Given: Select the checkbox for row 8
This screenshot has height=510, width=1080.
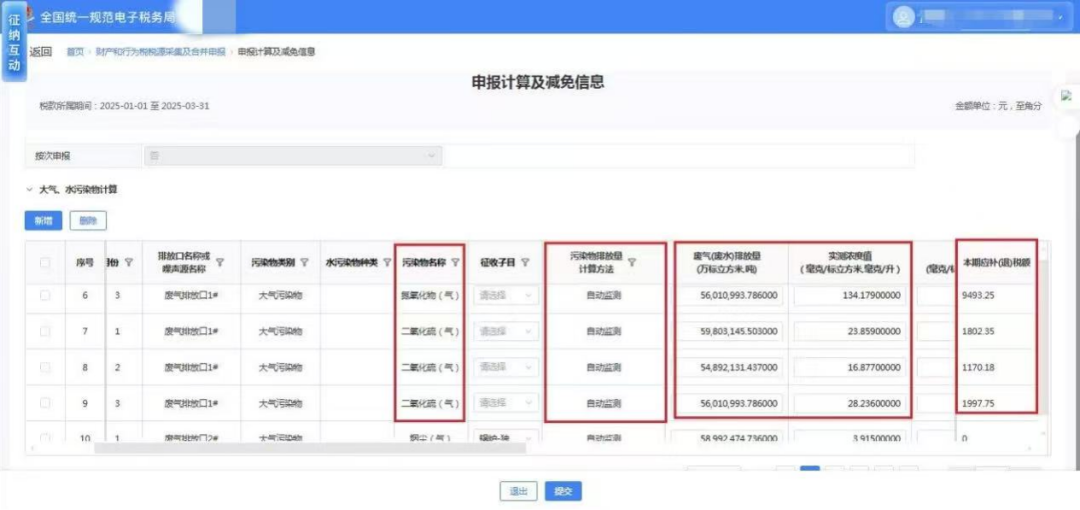Looking at the screenshot, I should 45,368.
